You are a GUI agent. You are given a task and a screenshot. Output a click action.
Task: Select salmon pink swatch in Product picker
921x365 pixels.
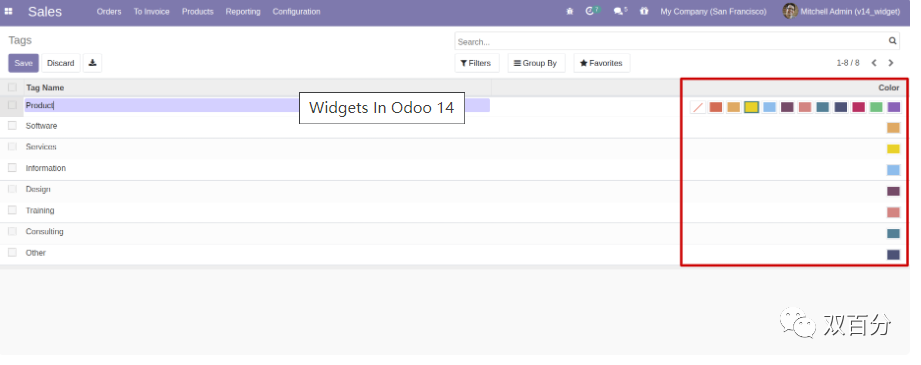(x=805, y=107)
